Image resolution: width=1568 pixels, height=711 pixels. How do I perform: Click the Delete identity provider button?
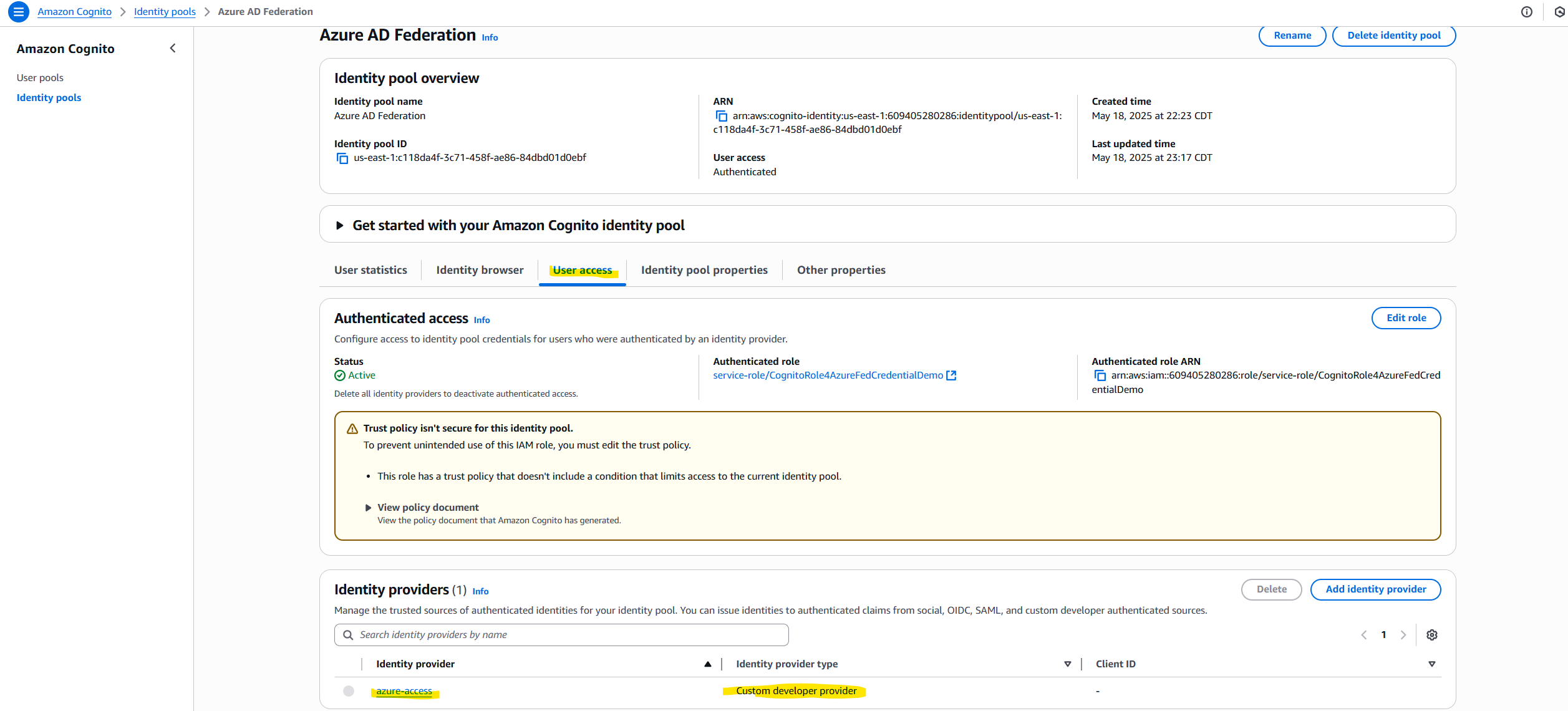tap(1271, 589)
